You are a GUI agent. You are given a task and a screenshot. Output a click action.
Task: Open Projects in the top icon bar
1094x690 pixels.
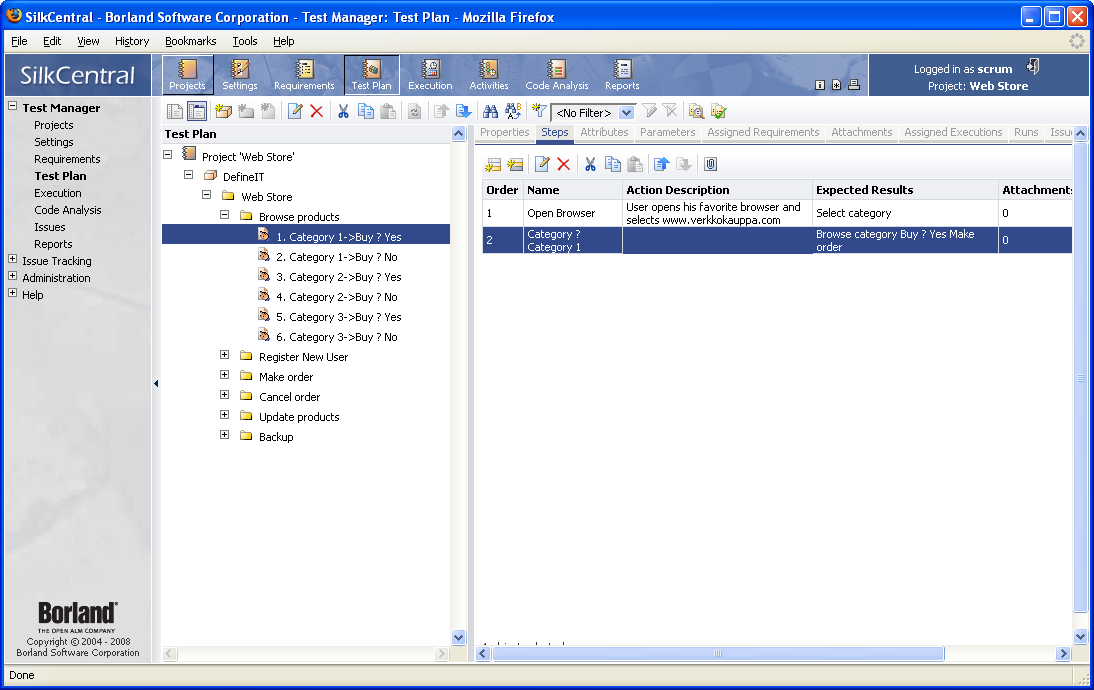[187, 75]
